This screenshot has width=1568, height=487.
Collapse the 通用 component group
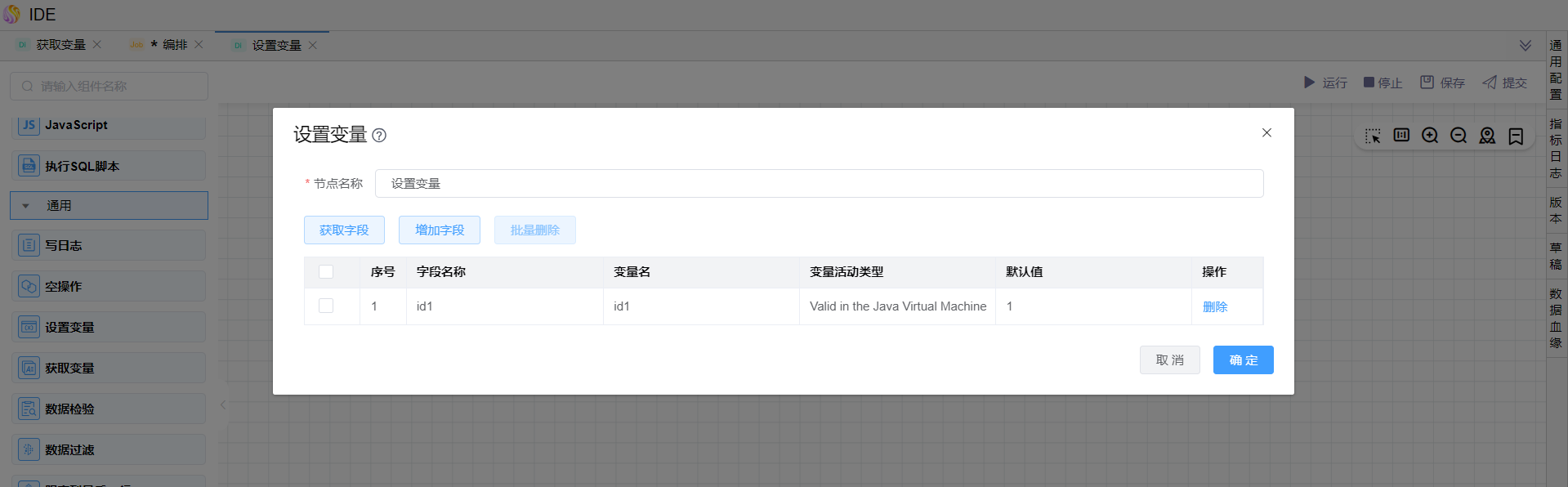point(26,206)
